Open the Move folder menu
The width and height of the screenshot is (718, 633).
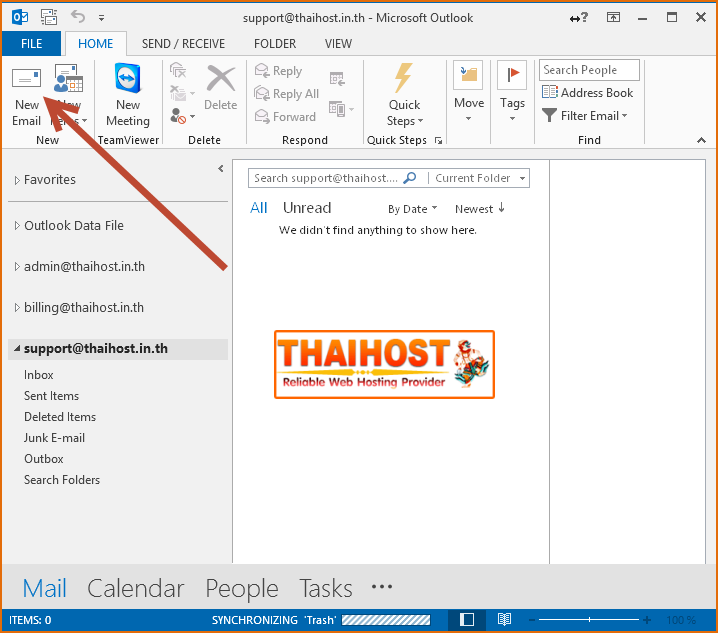click(468, 92)
